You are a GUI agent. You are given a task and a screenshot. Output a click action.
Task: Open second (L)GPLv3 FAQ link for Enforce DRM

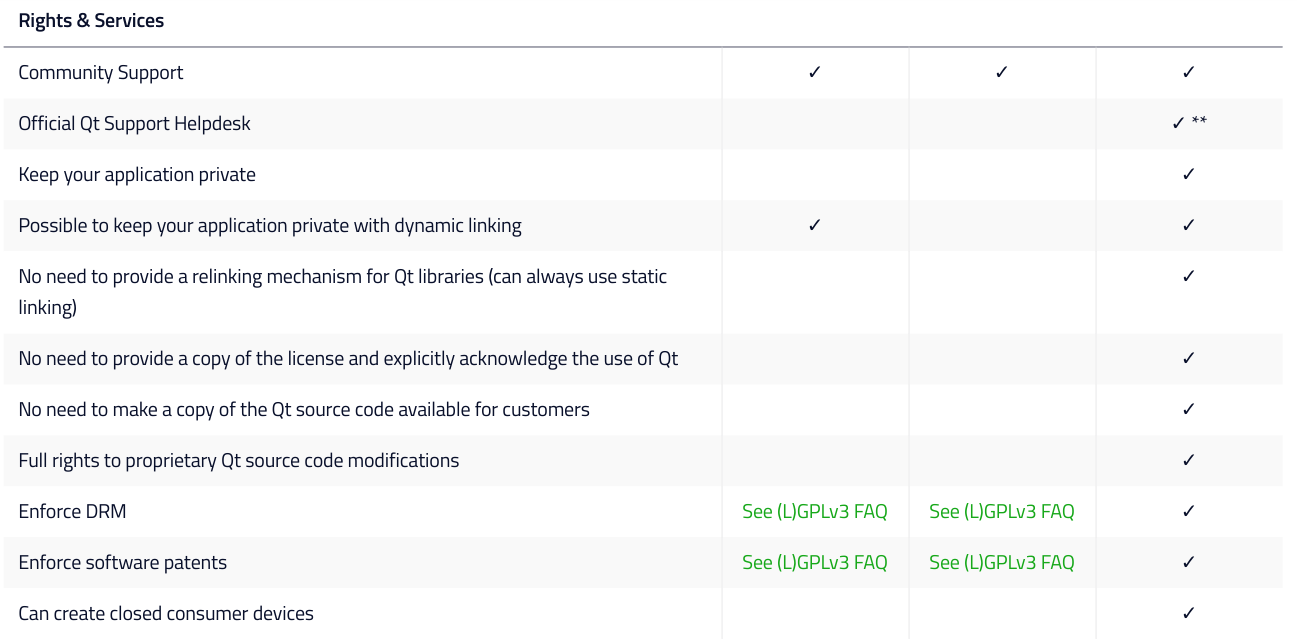pos(1002,512)
